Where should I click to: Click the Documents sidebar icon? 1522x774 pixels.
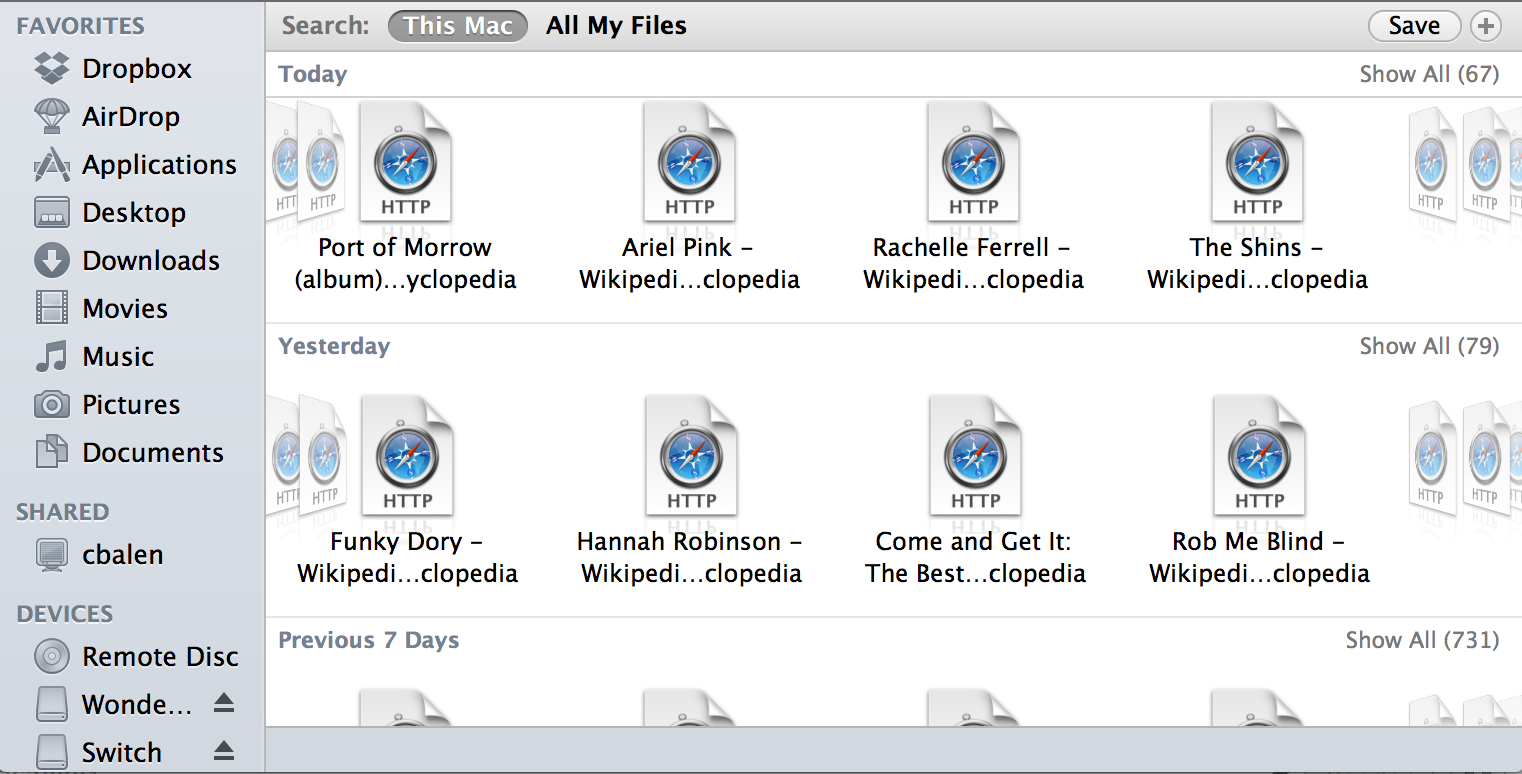[52, 452]
